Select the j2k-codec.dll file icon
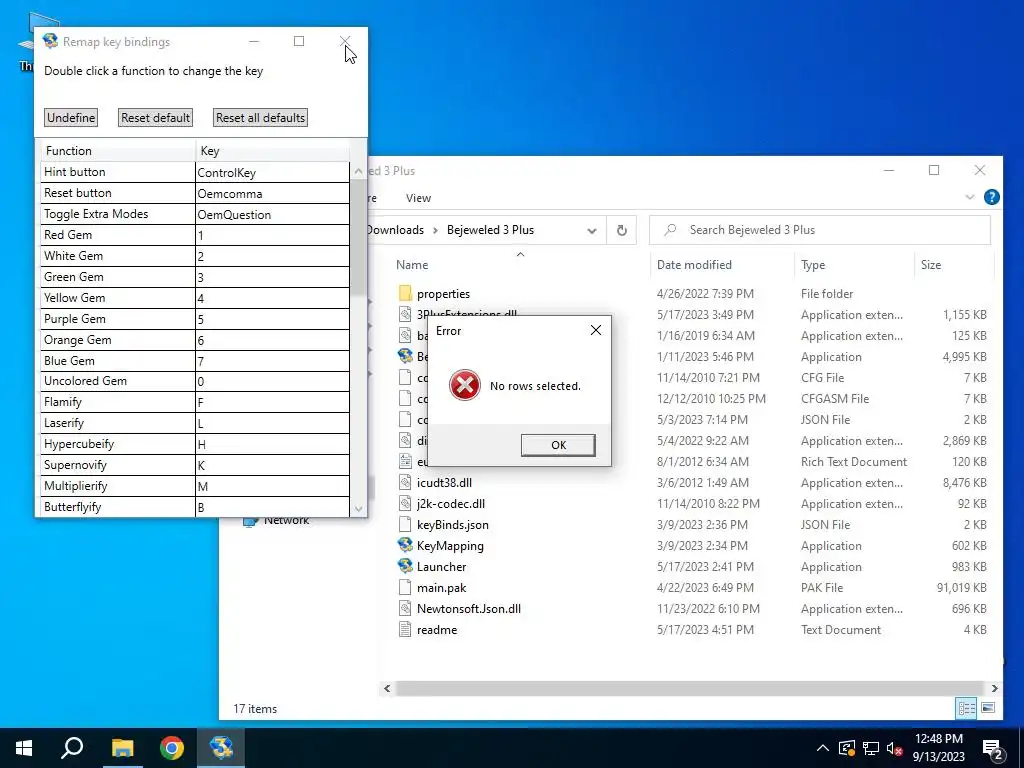The image size is (1024, 768). coord(405,504)
